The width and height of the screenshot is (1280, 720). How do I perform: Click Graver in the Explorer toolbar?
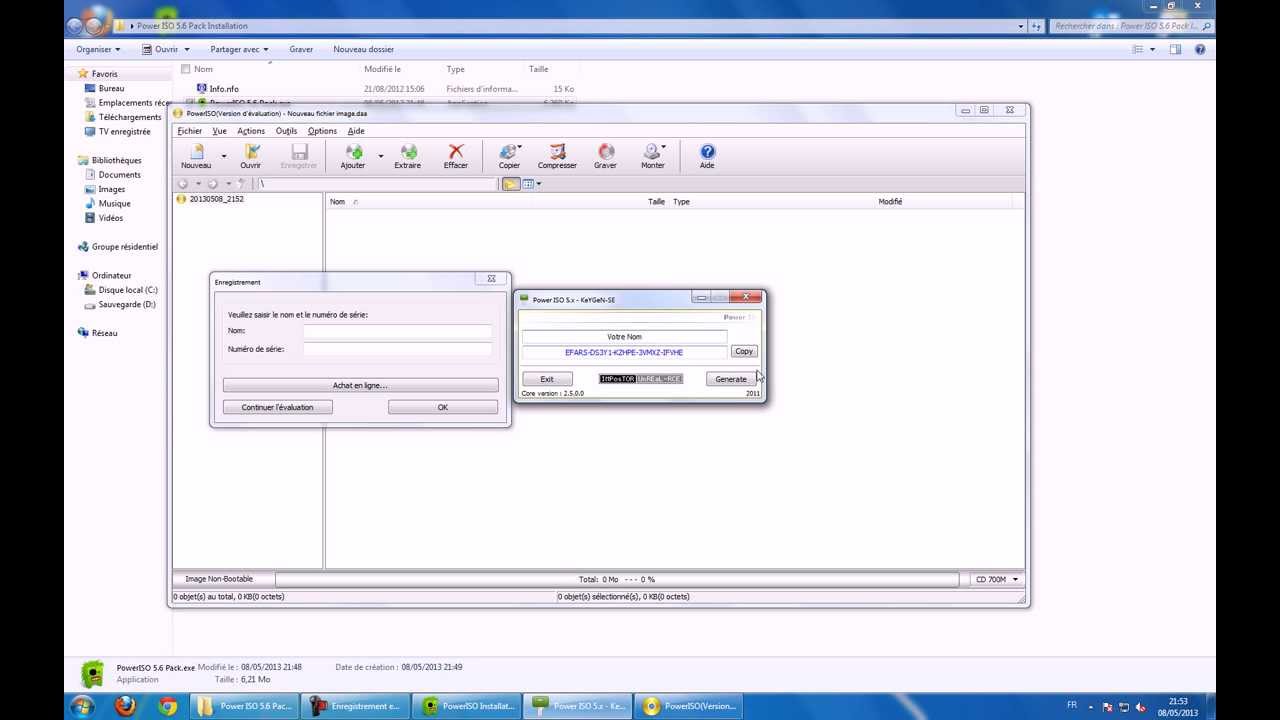tap(301, 49)
